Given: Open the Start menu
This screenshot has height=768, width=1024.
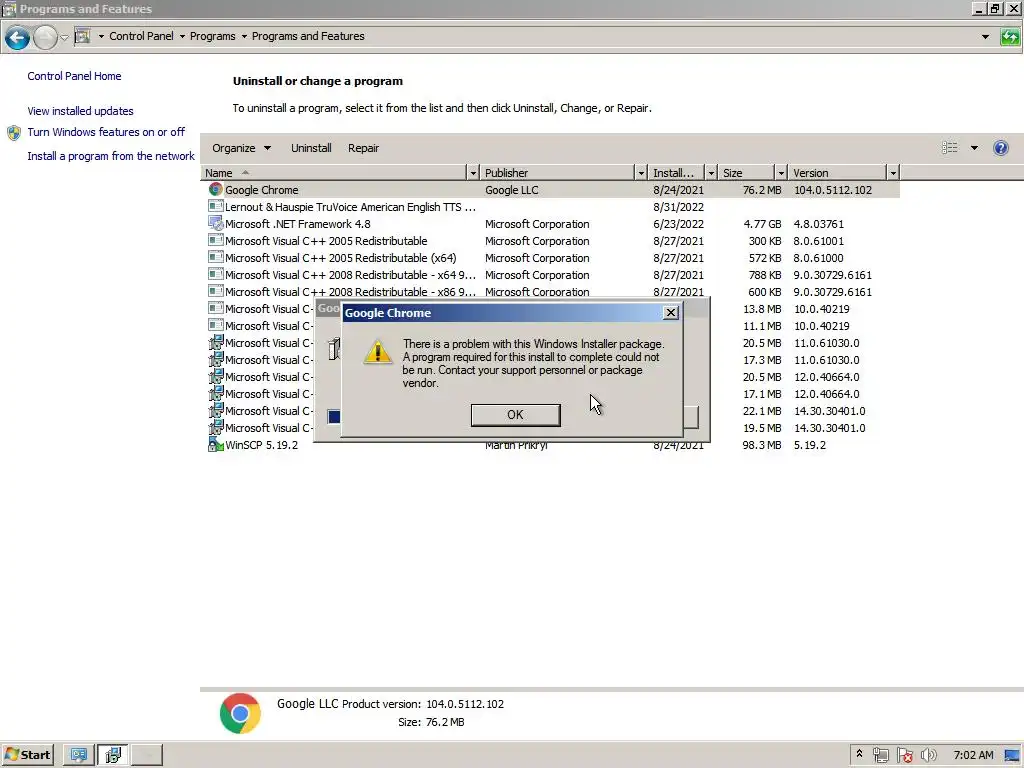Looking at the screenshot, I should pyautogui.click(x=27, y=755).
